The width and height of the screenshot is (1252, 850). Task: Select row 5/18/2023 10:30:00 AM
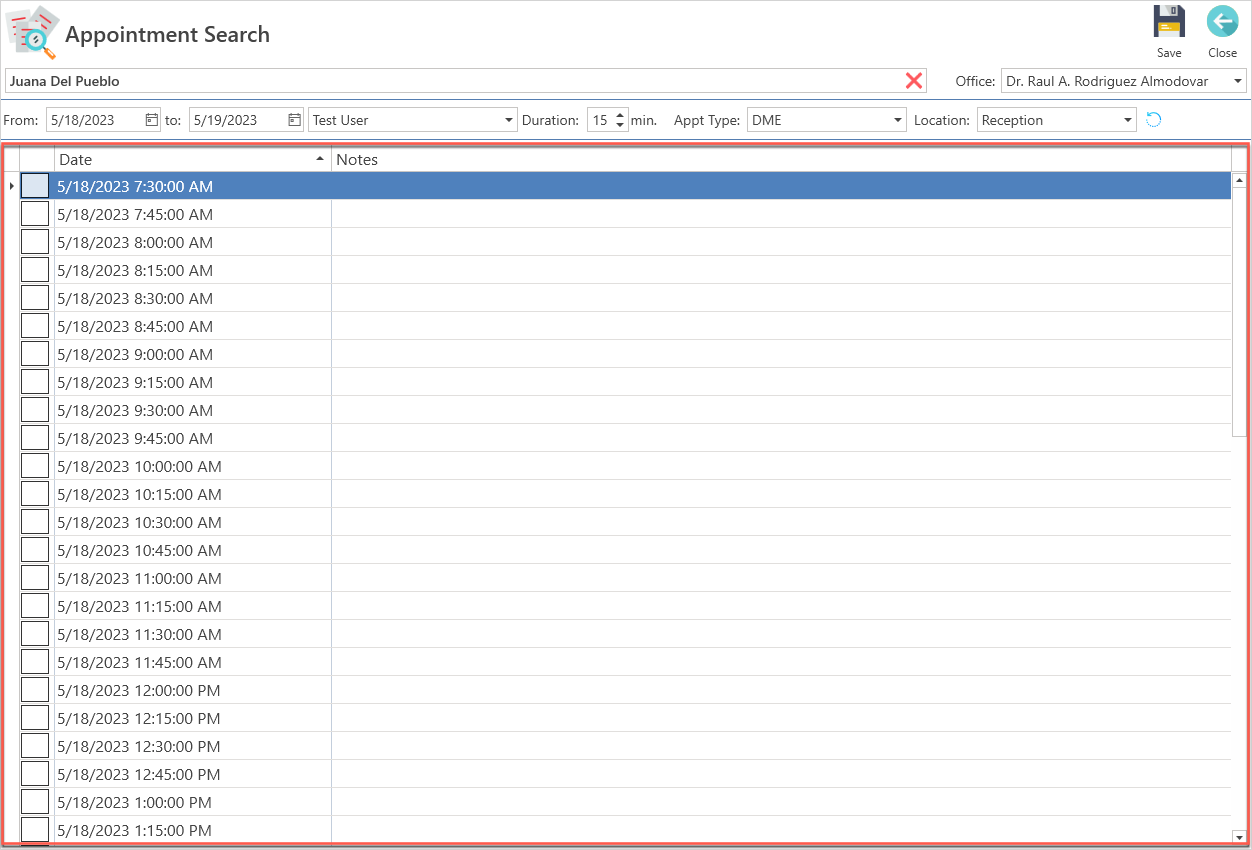click(x=625, y=522)
